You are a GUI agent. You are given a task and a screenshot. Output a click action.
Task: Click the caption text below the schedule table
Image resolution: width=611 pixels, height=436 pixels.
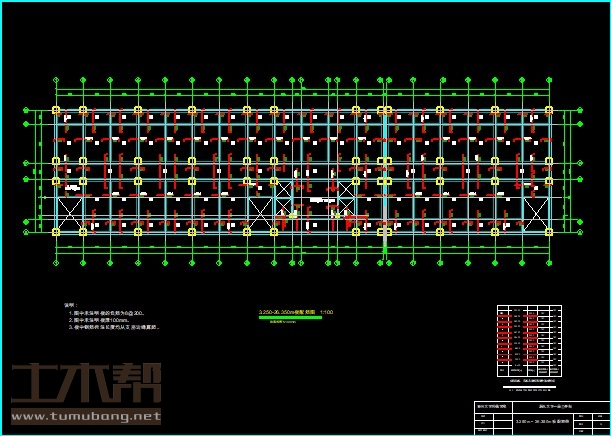coord(529,382)
